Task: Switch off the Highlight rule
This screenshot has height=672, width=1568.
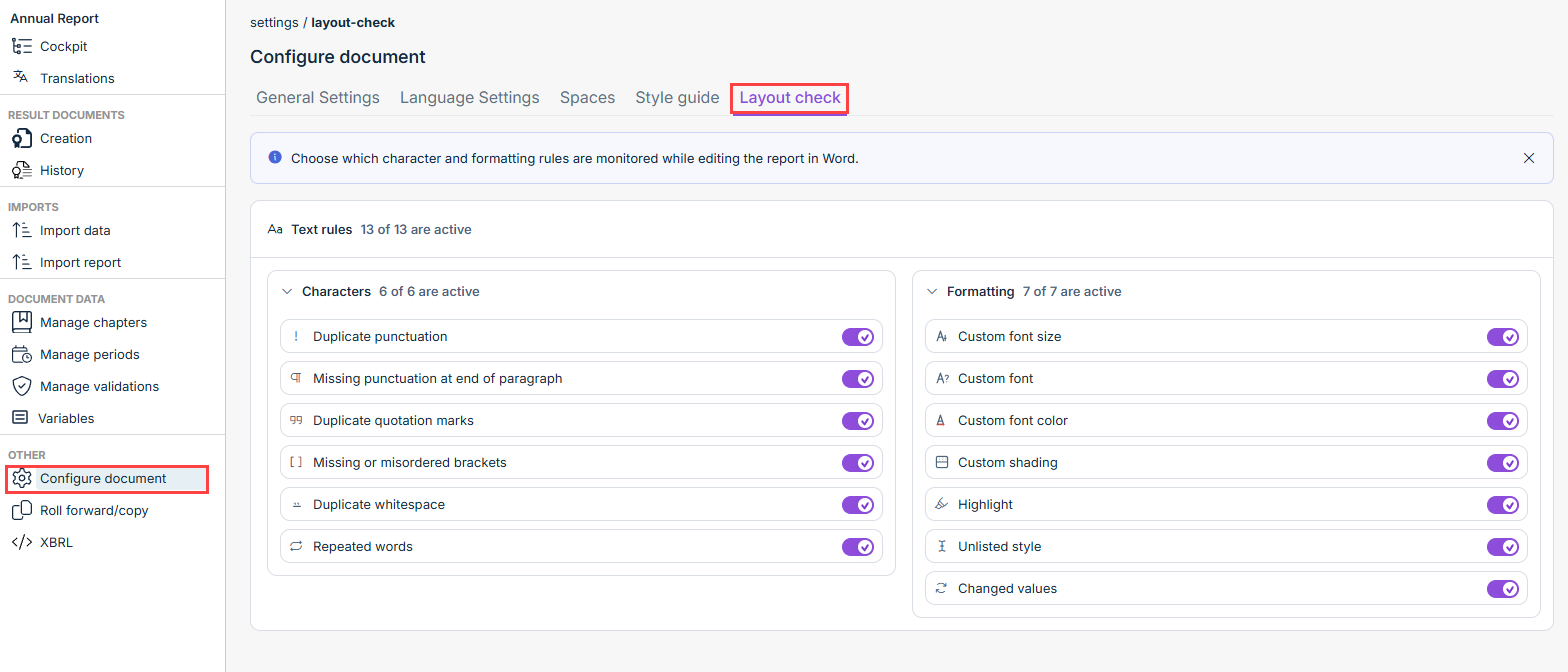Action: click(x=1503, y=505)
